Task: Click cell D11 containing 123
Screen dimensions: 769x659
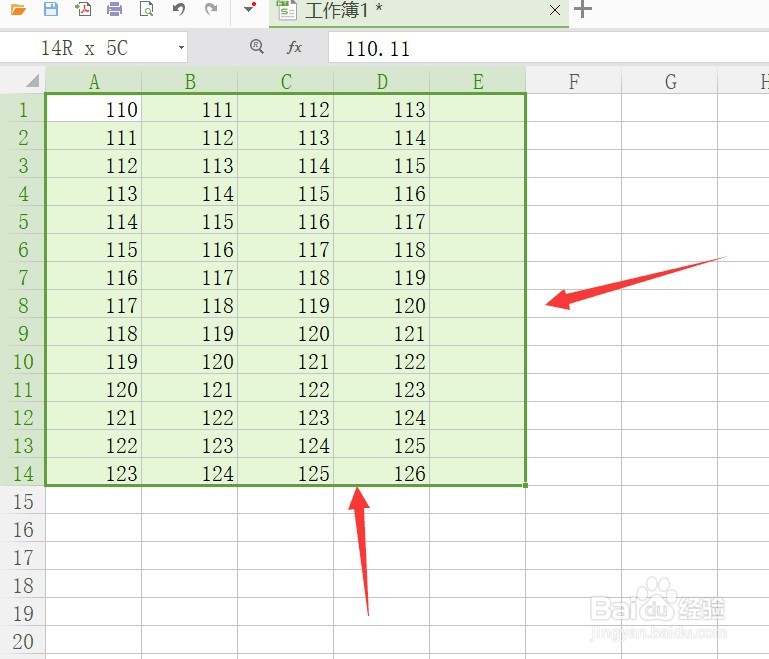Action: click(x=382, y=387)
